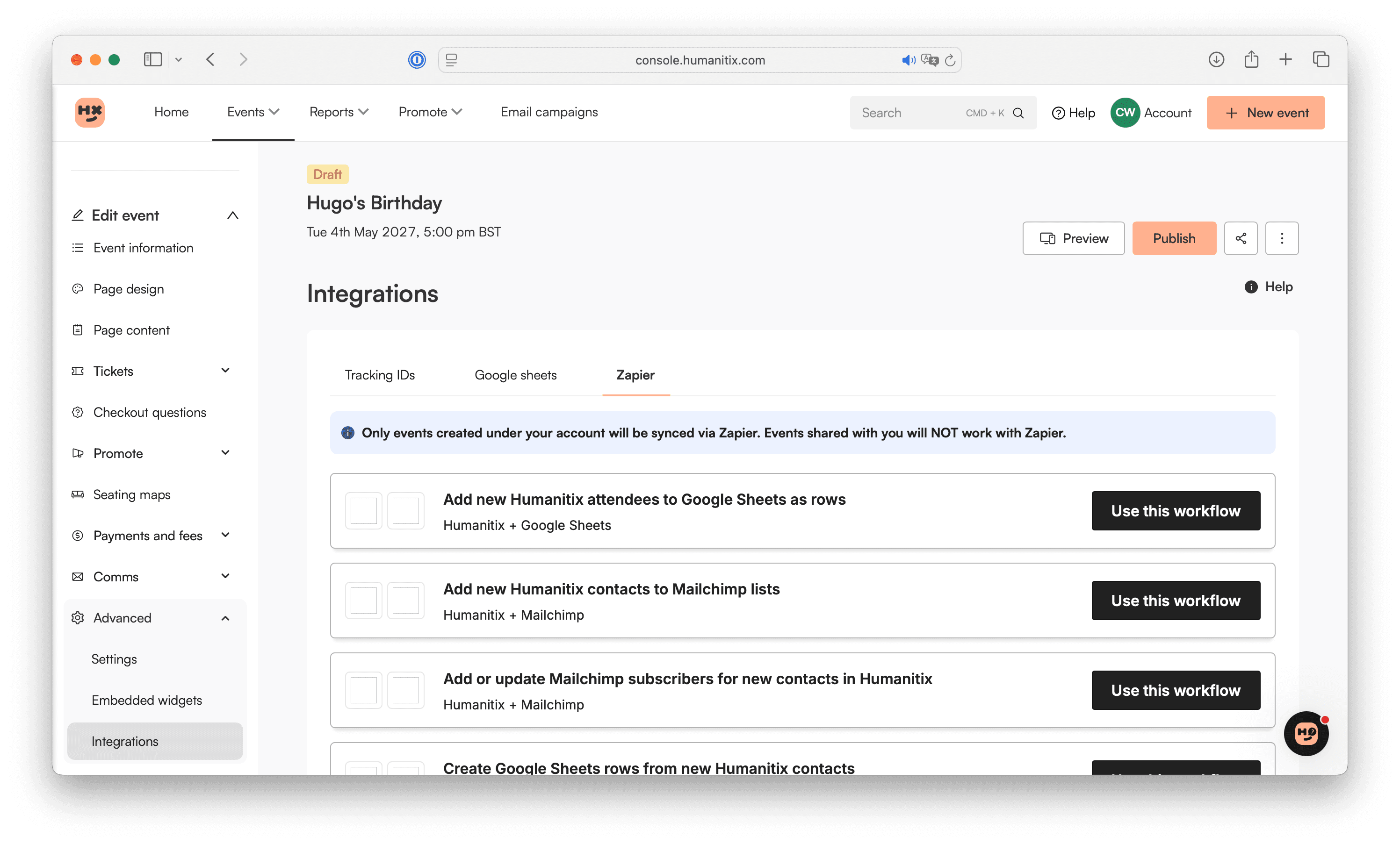Click the Preview button
This screenshot has height=844, width=1400.
tap(1073, 238)
